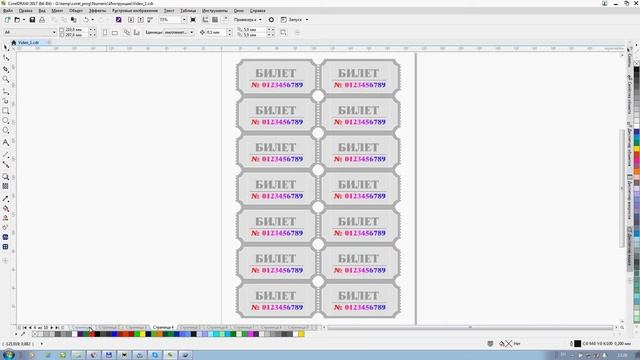This screenshot has width=640, height=360.
Task: Click the Quick customize plus button in toolbox
Action: coord(6,260)
